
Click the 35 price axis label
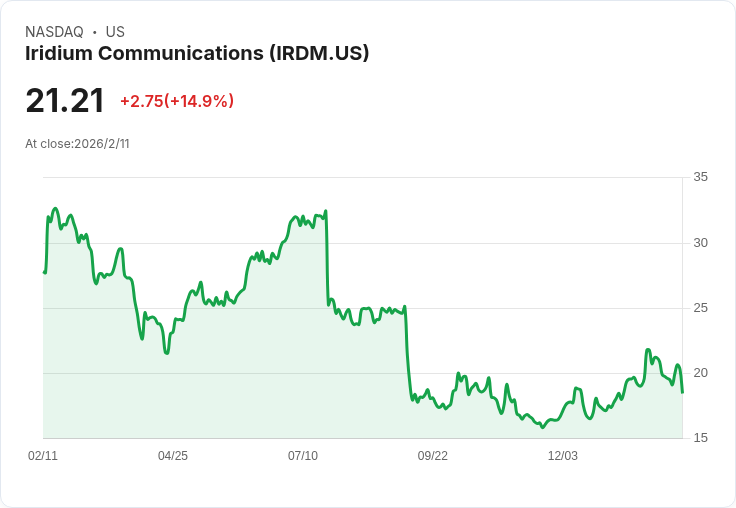point(700,177)
